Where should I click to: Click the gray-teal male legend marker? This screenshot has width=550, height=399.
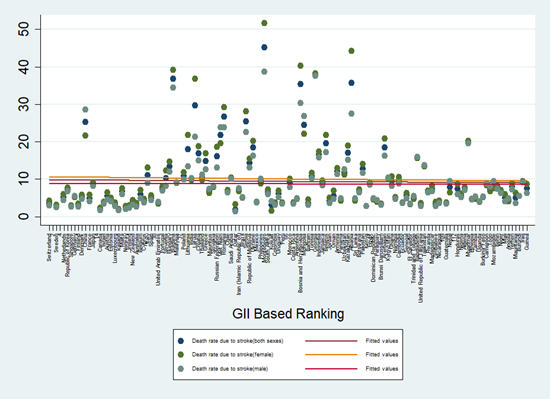181,368
